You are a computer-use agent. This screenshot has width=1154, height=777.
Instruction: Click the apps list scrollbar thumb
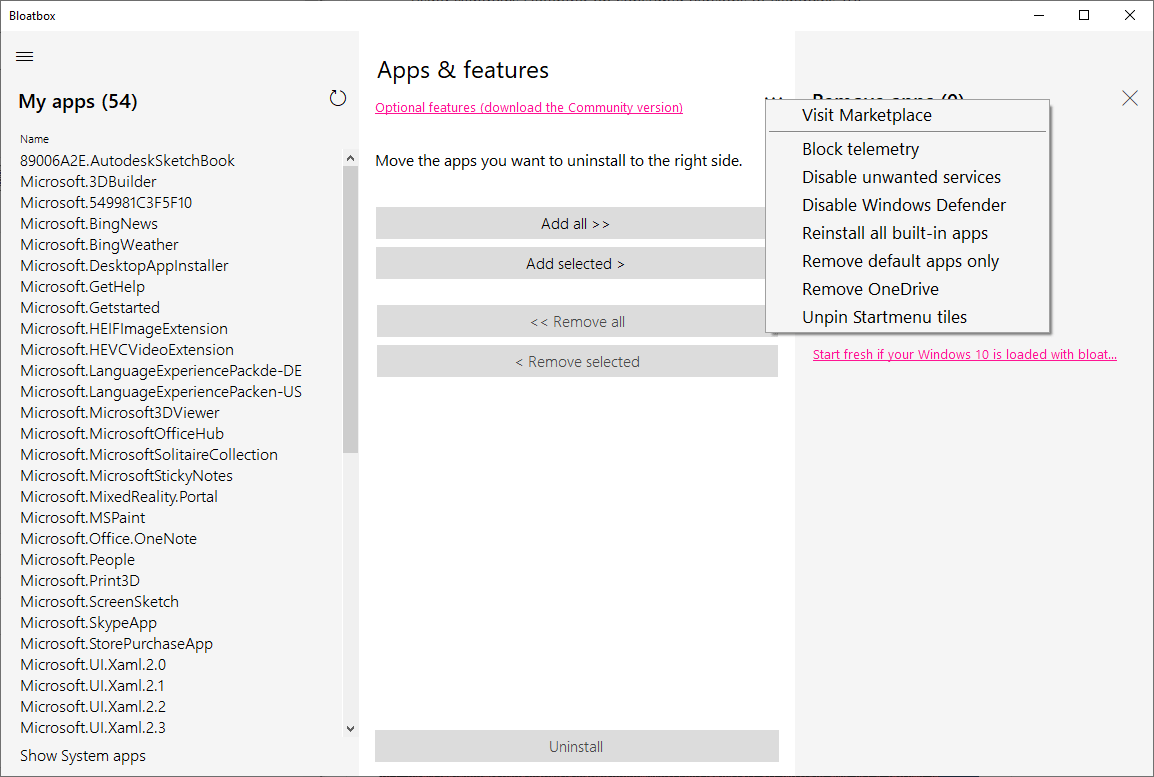click(350, 310)
